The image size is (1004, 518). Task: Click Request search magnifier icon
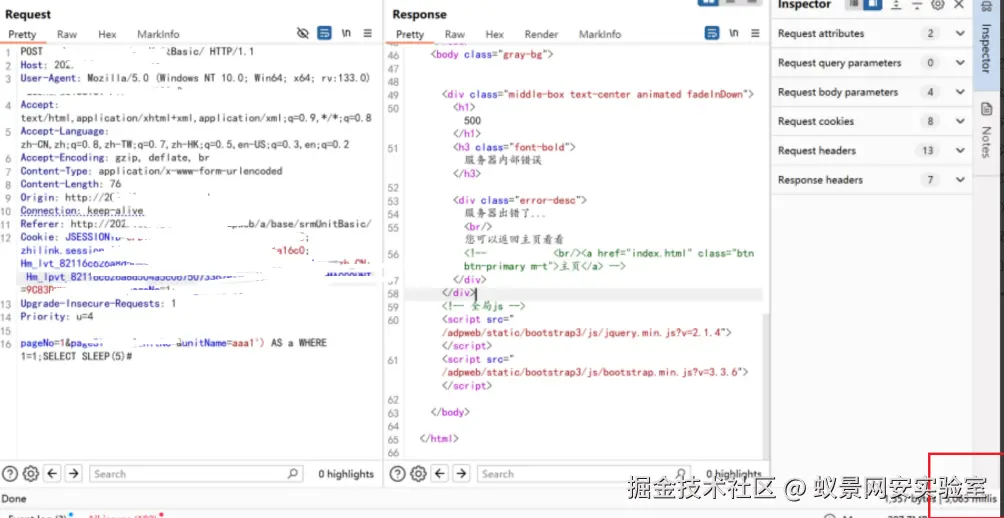click(292, 474)
